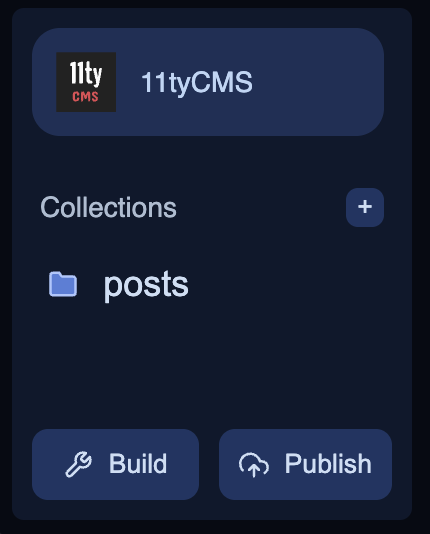This screenshot has height=534, width=430.
Task: Start a site build via Build button
Action: (115, 465)
